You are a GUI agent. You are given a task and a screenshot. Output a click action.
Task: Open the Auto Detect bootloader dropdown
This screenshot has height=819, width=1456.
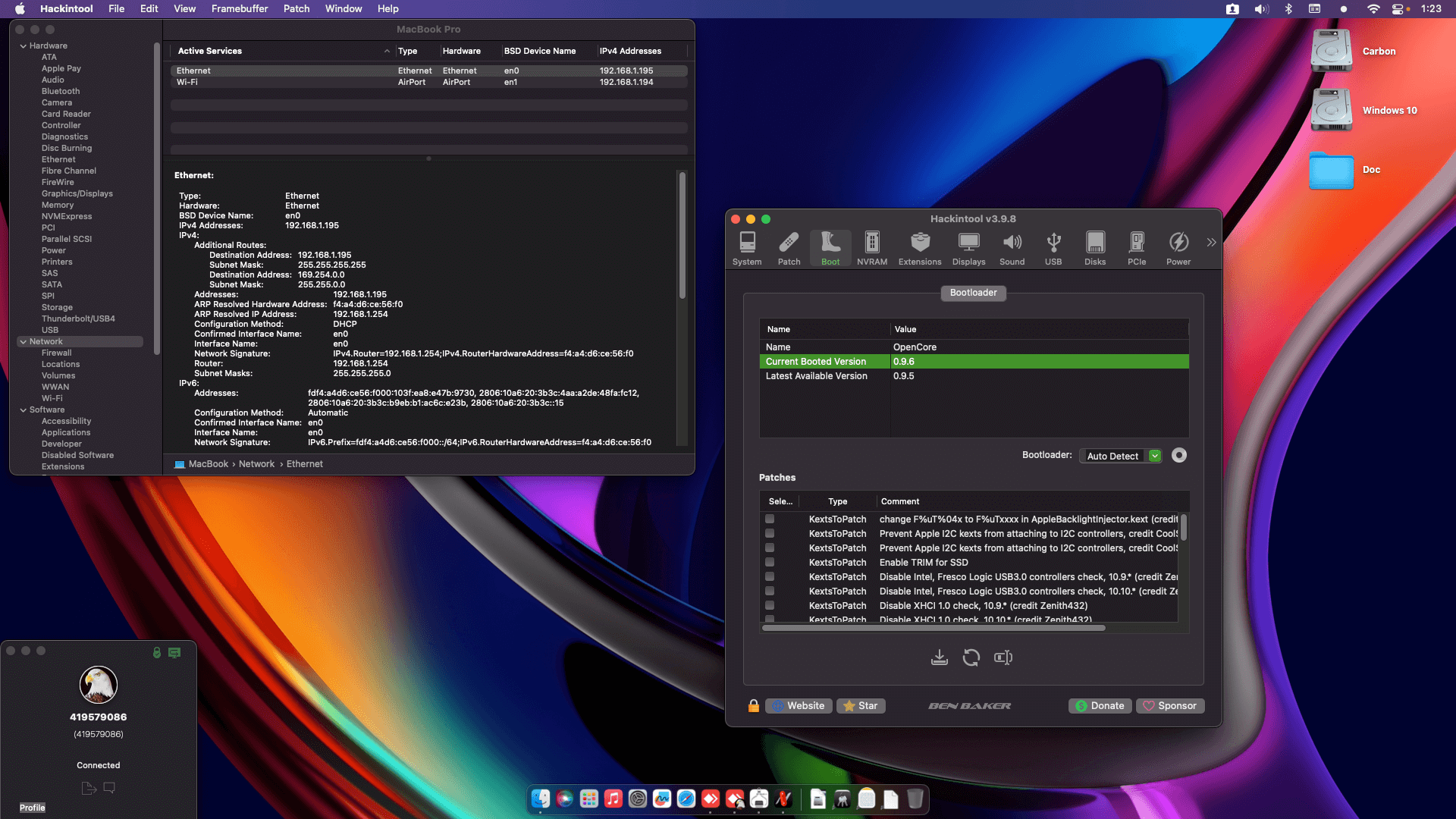(x=1120, y=456)
